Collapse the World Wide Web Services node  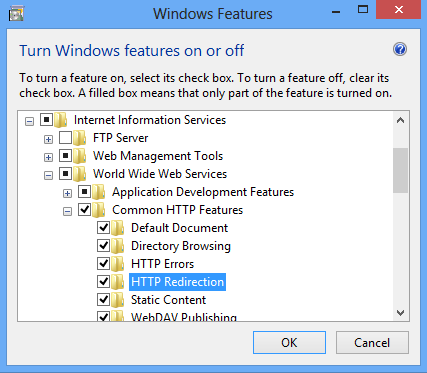click(48, 175)
